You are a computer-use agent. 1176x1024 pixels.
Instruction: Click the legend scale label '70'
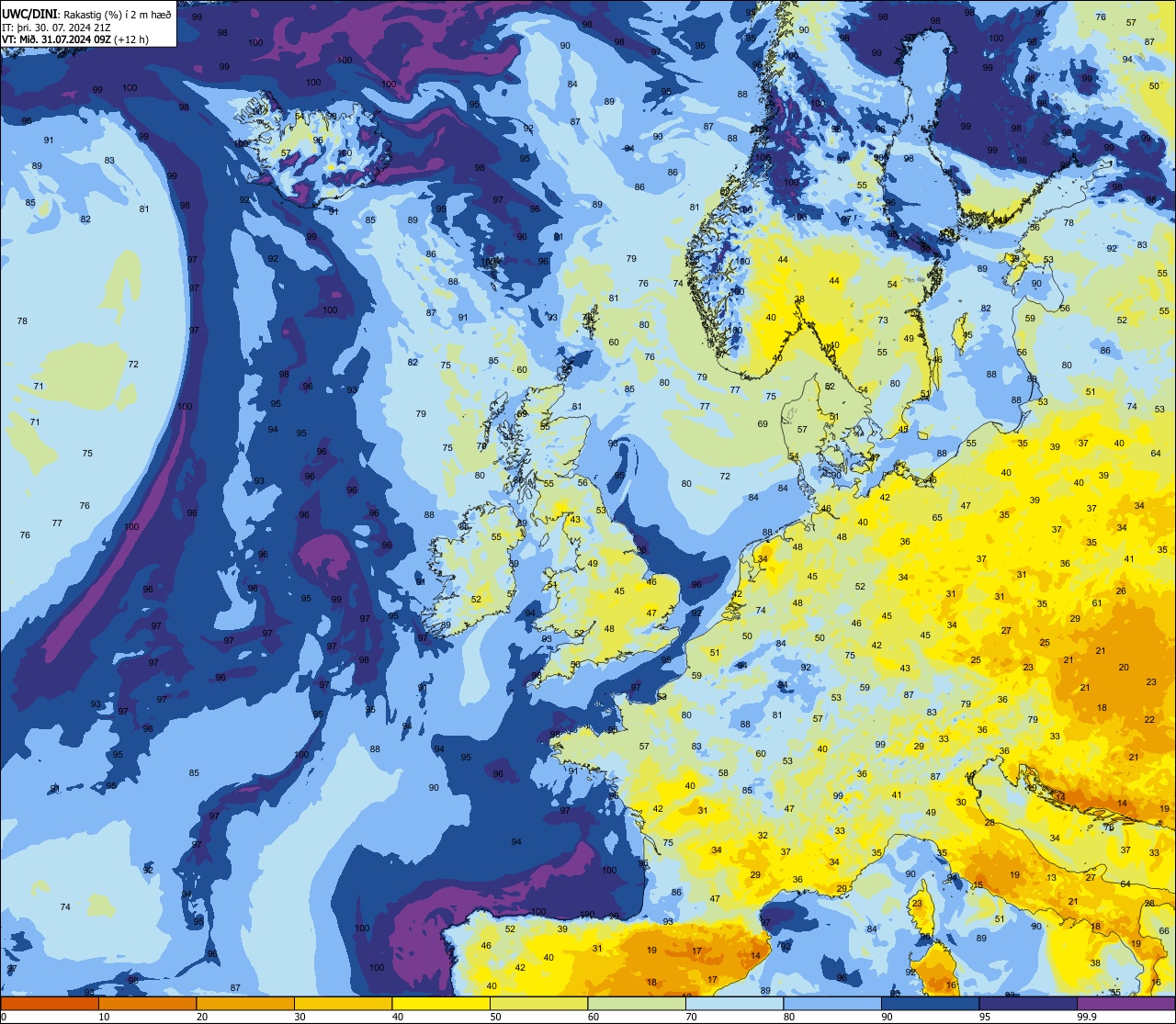691,1017
